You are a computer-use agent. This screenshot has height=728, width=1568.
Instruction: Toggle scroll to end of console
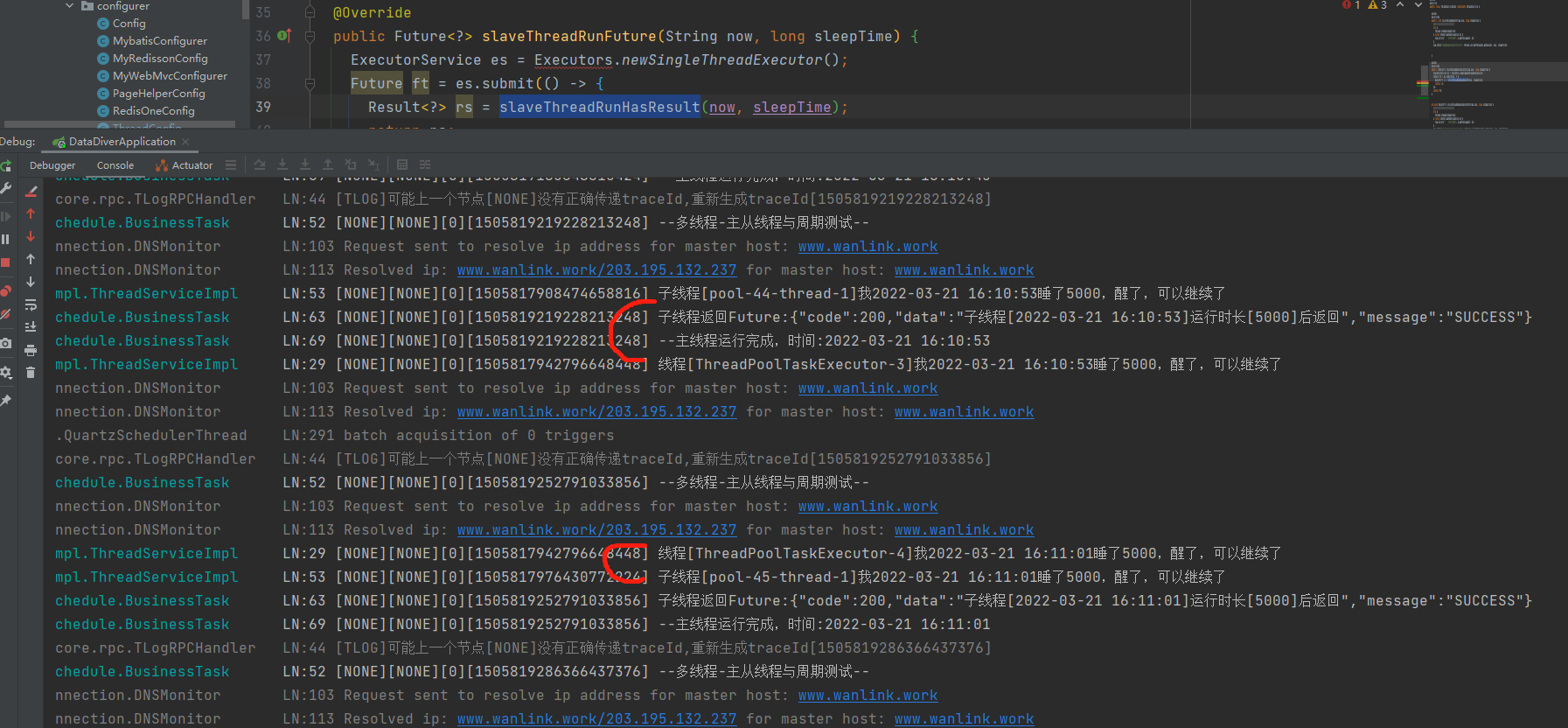point(31,327)
